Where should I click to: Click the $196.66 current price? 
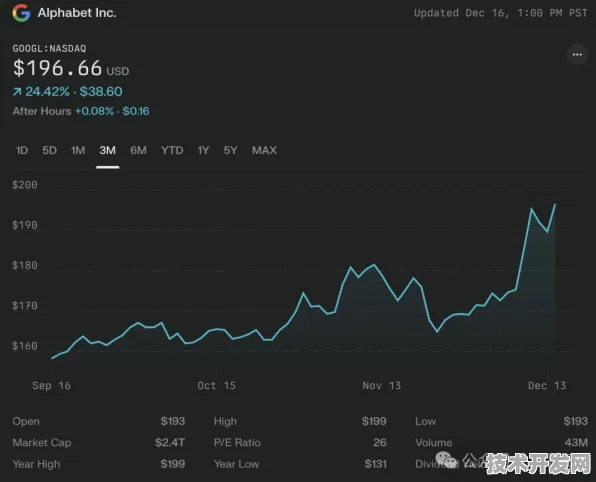pos(58,68)
